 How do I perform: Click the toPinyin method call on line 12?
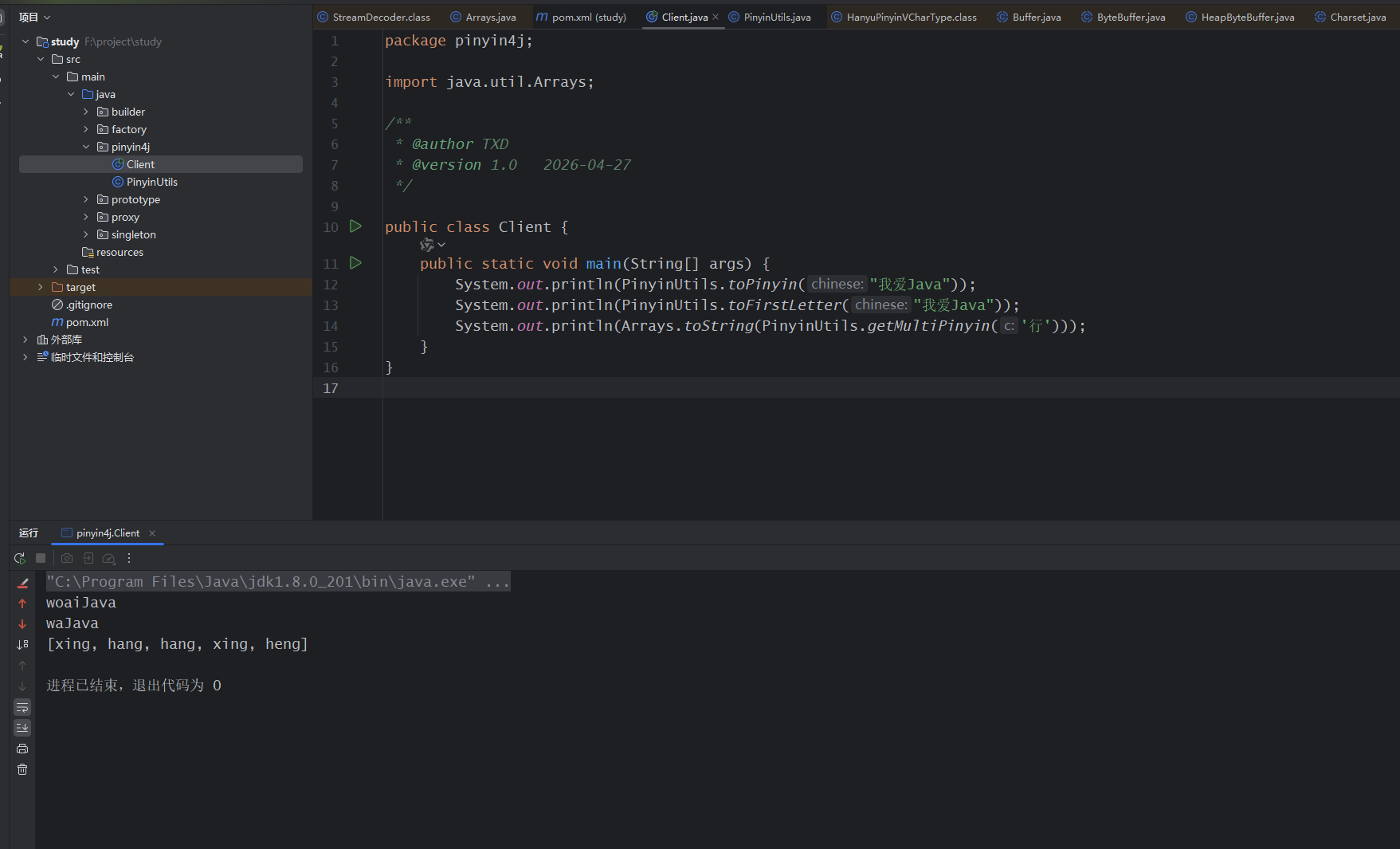point(762,285)
